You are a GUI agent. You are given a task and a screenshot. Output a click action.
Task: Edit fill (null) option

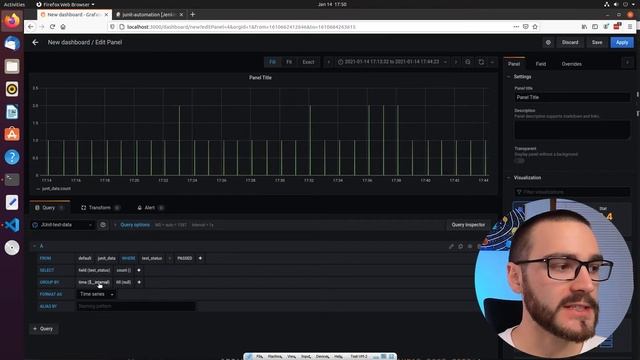pos(124,282)
